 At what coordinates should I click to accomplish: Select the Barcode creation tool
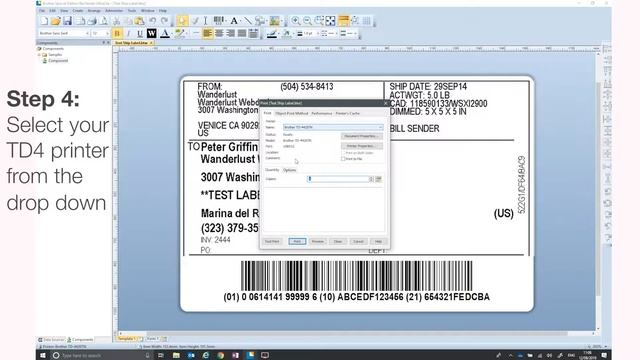(x=219, y=21)
